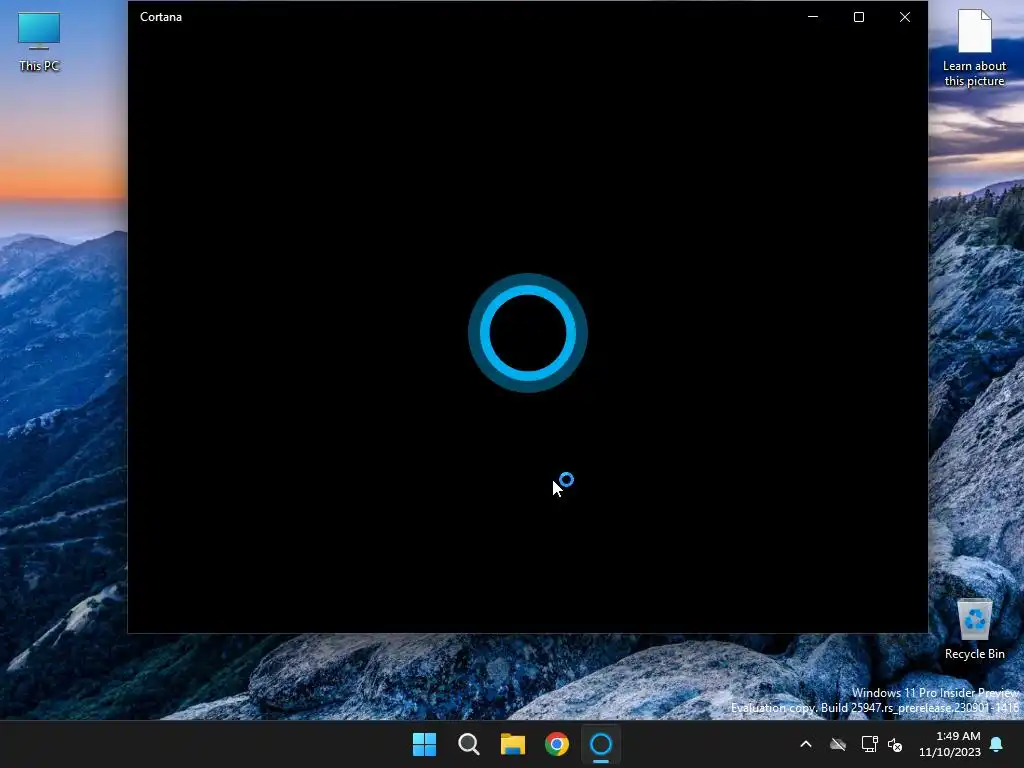Open the This PC desktop icon

point(39,42)
